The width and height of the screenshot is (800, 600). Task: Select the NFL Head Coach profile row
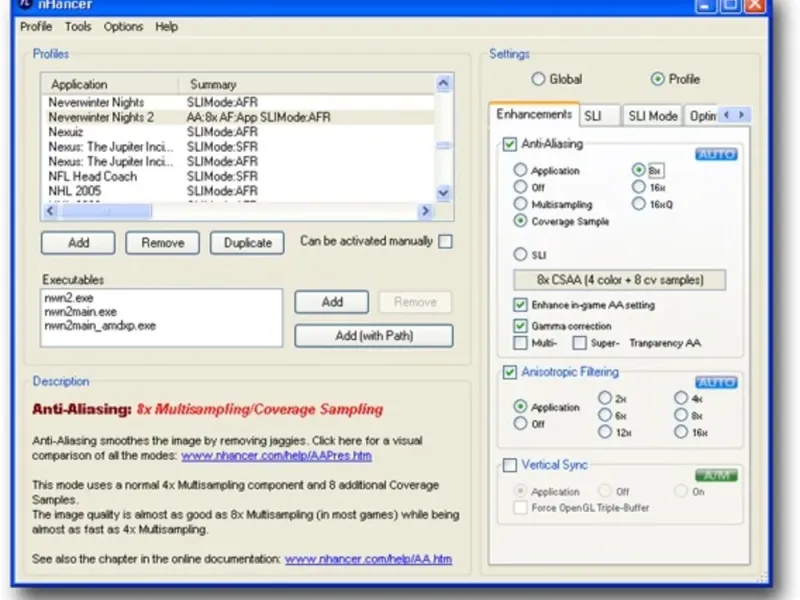[x=239, y=177]
